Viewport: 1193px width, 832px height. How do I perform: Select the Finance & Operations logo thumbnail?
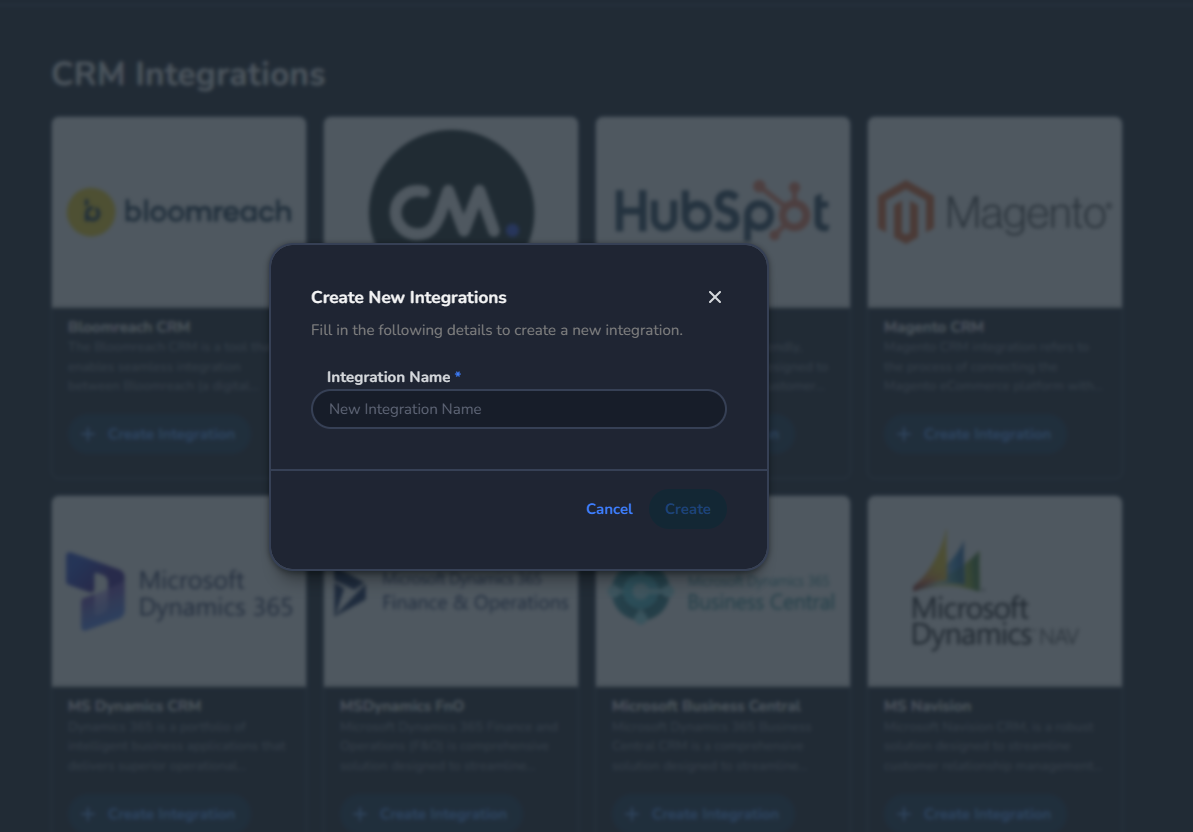point(450,628)
